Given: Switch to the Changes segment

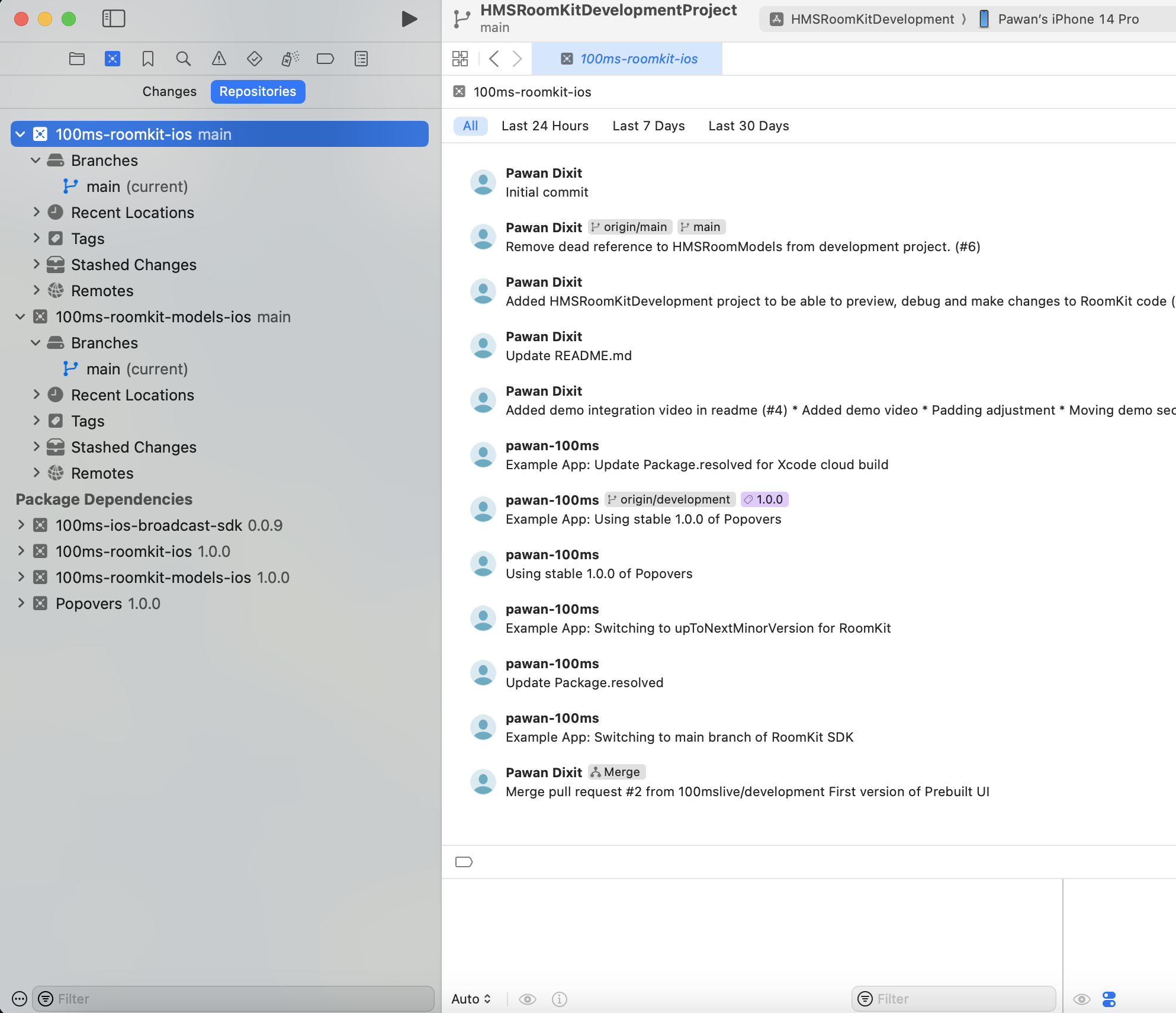Looking at the screenshot, I should 169,91.
